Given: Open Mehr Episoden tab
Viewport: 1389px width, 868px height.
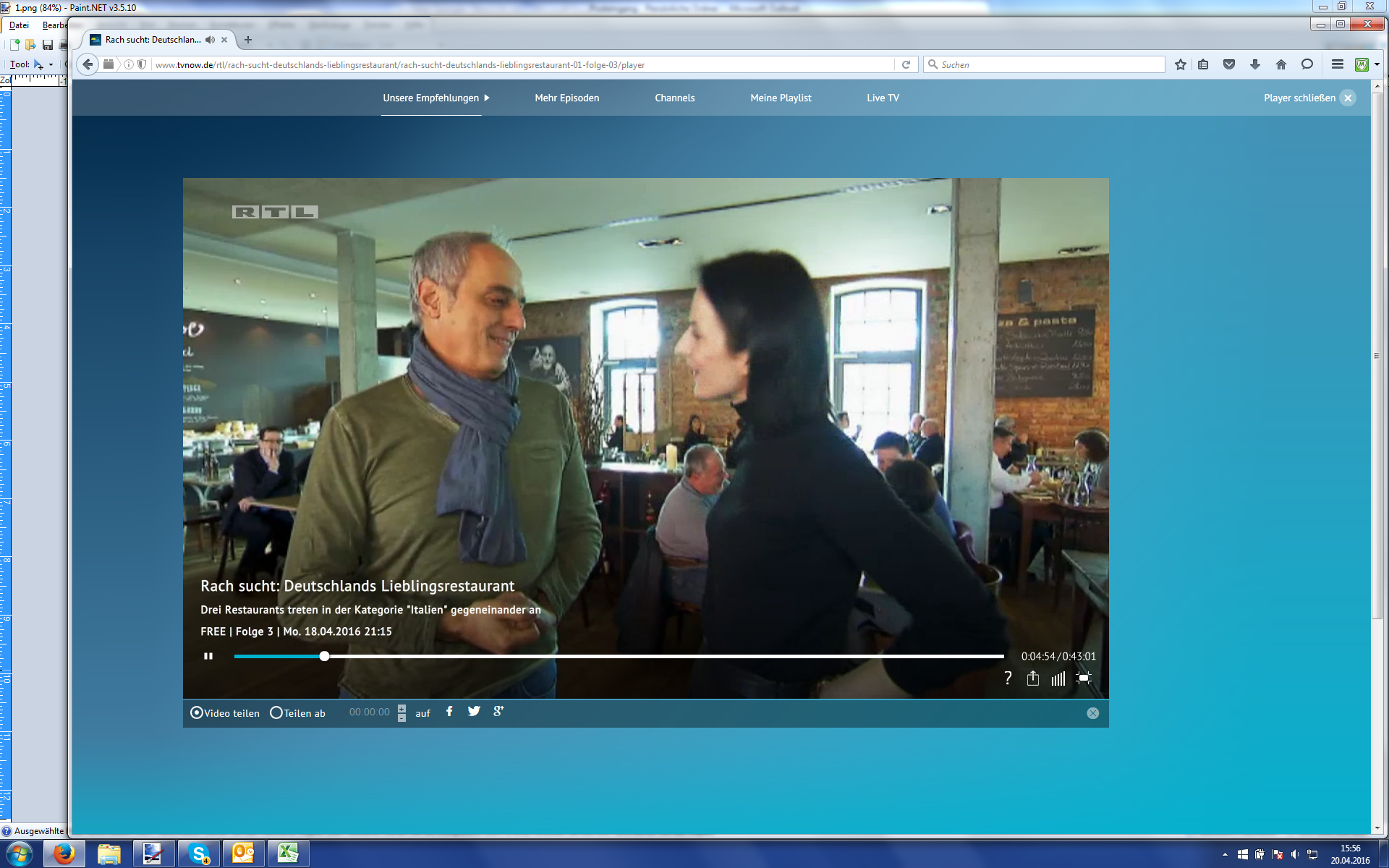Looking at the screenshot, I should click(x=566, y=98).
